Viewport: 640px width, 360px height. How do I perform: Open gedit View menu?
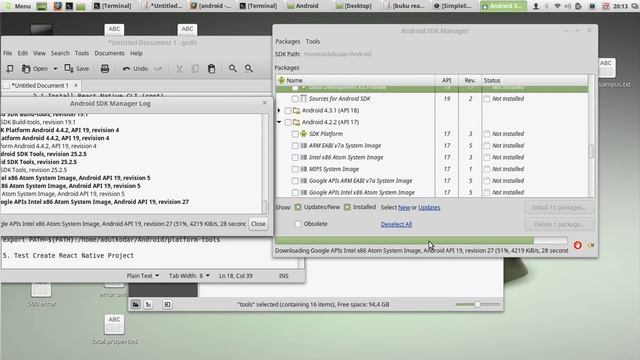click(39, 53)
